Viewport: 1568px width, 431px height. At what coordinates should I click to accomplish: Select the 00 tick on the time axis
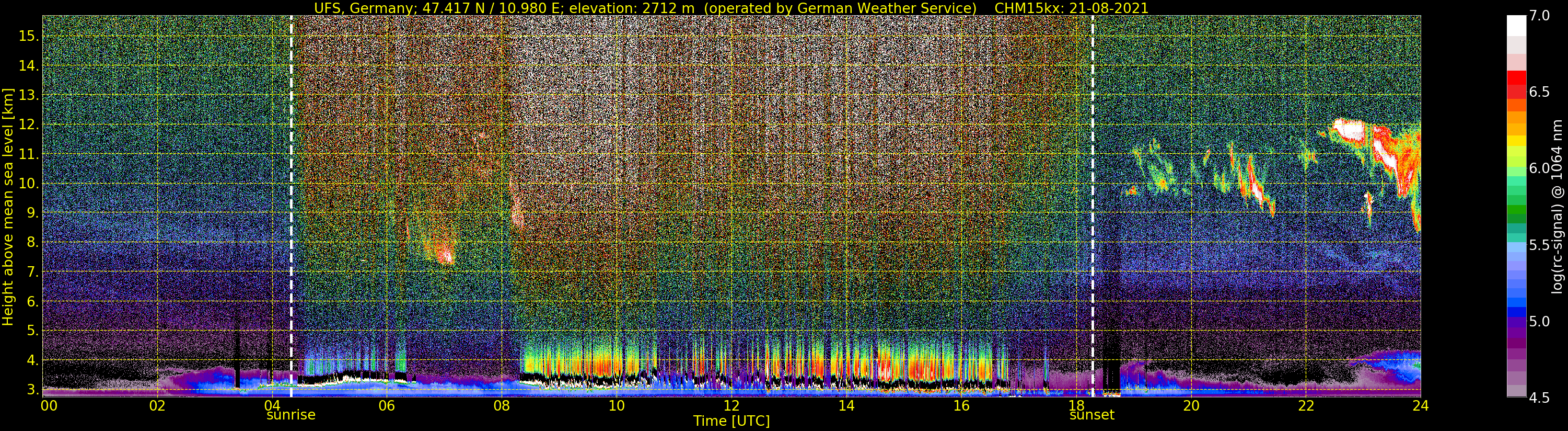49,406
